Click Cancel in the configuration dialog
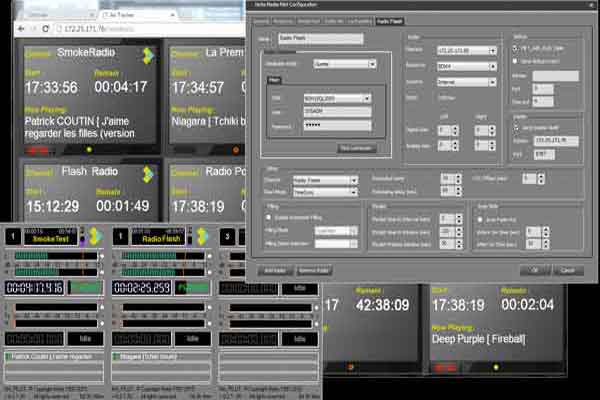This screenshot has width=600, height=400. point(568,270)
